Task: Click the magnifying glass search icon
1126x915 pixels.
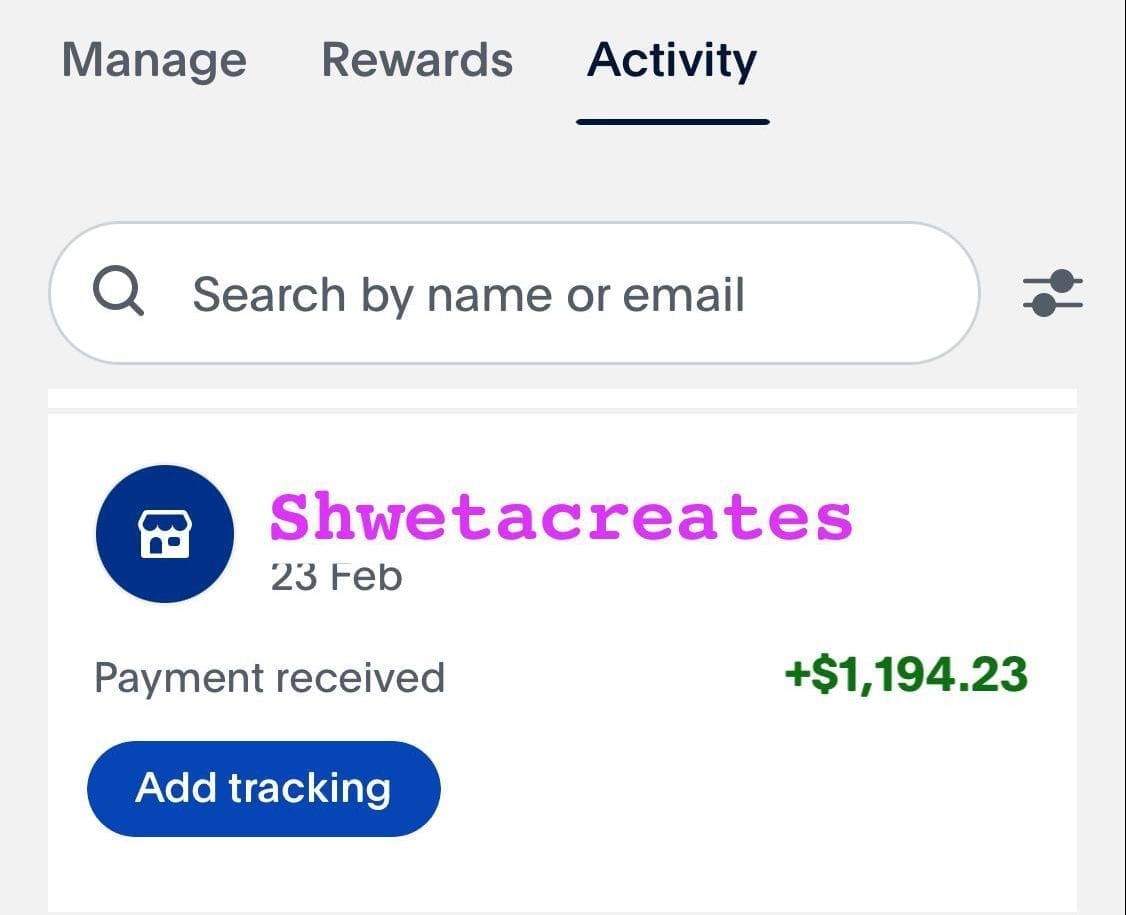Action: [118, 291]
